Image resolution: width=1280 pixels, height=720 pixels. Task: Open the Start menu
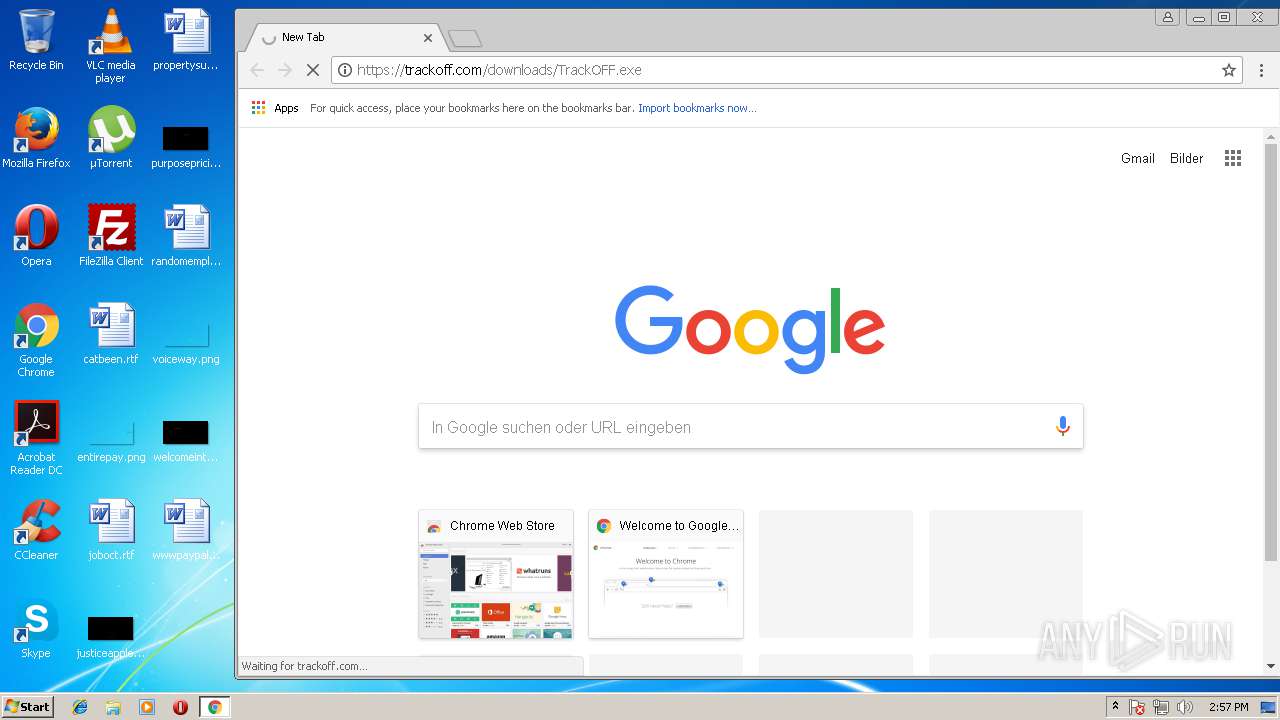click(28, 707)
